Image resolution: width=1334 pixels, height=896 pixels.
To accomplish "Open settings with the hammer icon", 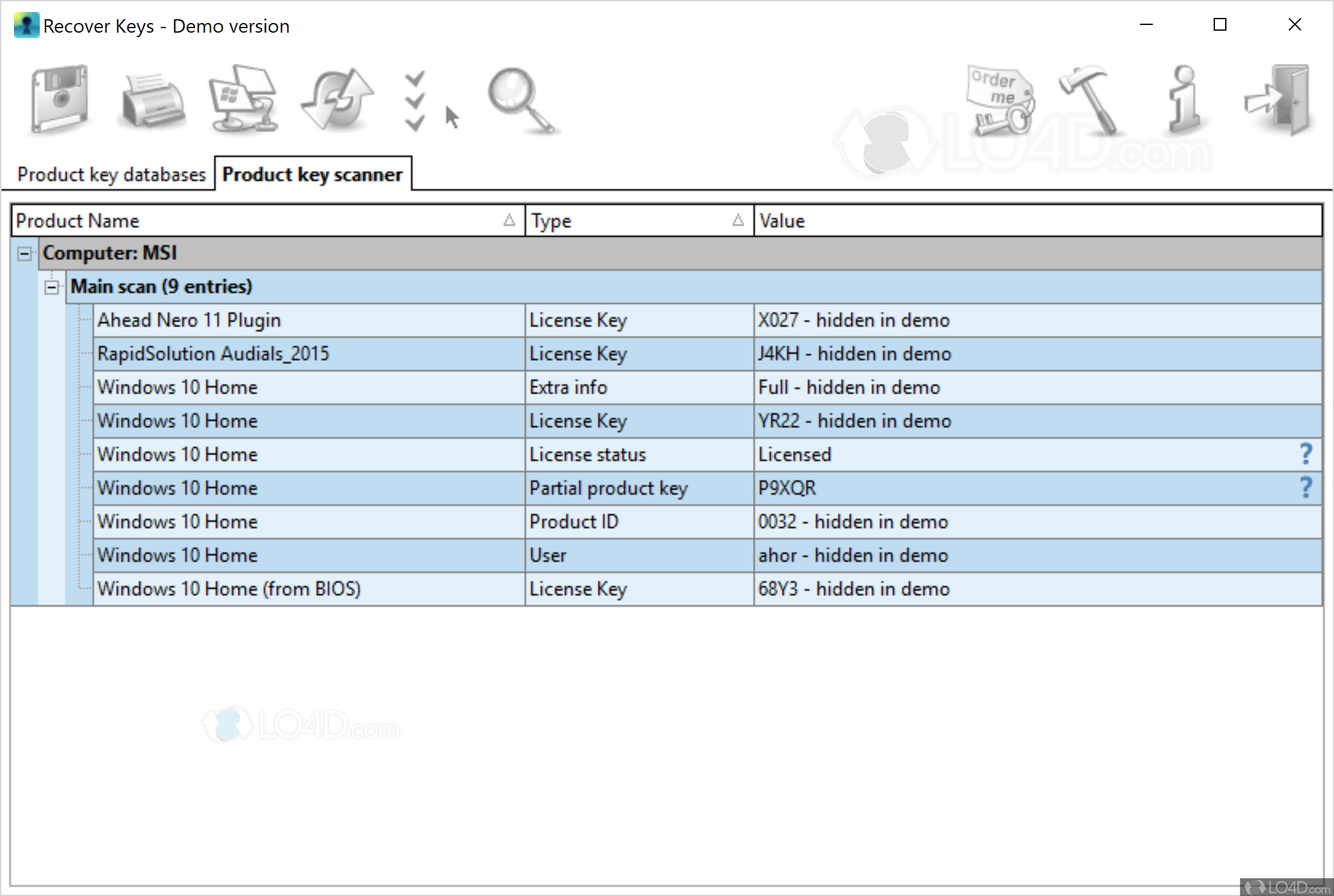I will [x=1091, y=99].
